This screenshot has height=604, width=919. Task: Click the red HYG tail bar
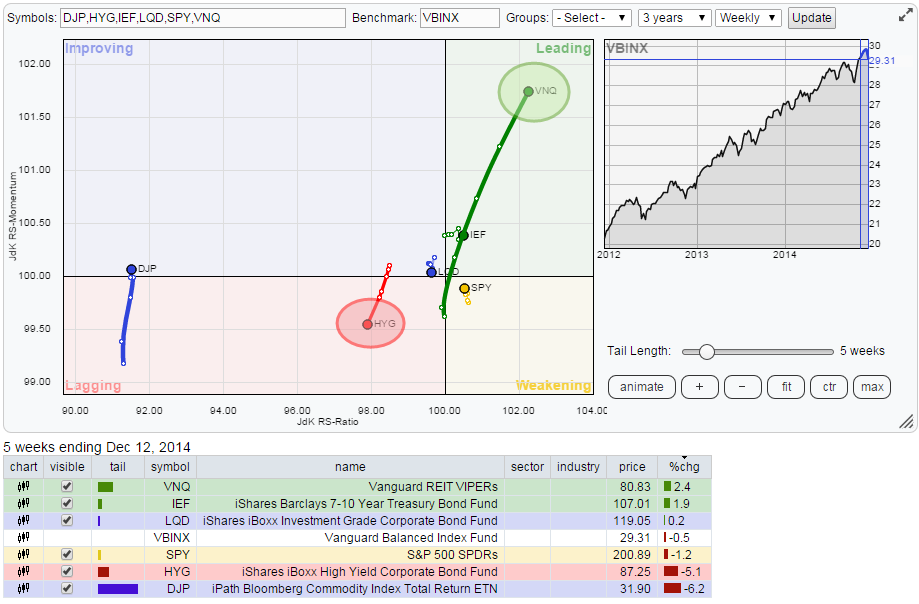pos(103,572)
